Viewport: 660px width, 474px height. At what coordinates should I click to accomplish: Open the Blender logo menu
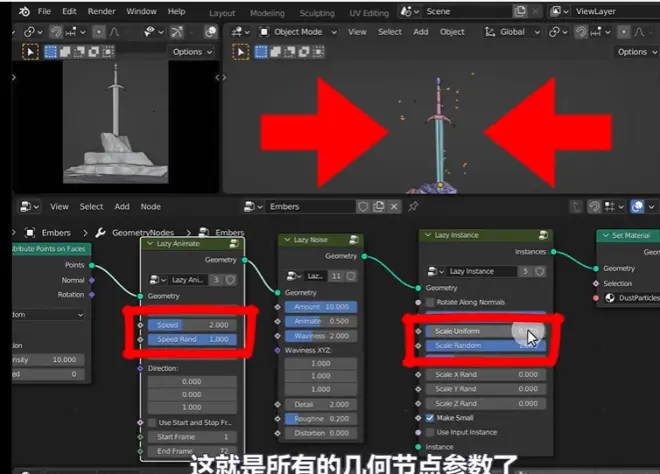[24, 11]
